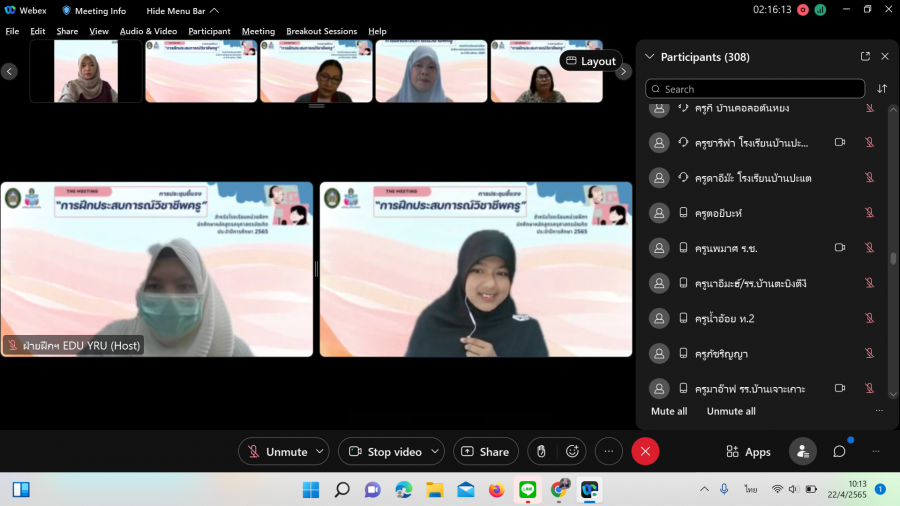The height and width of the screenshot is (506, 900).
Task: Collapse the Participants panel header chevron
Action: (x=650, y=57)
